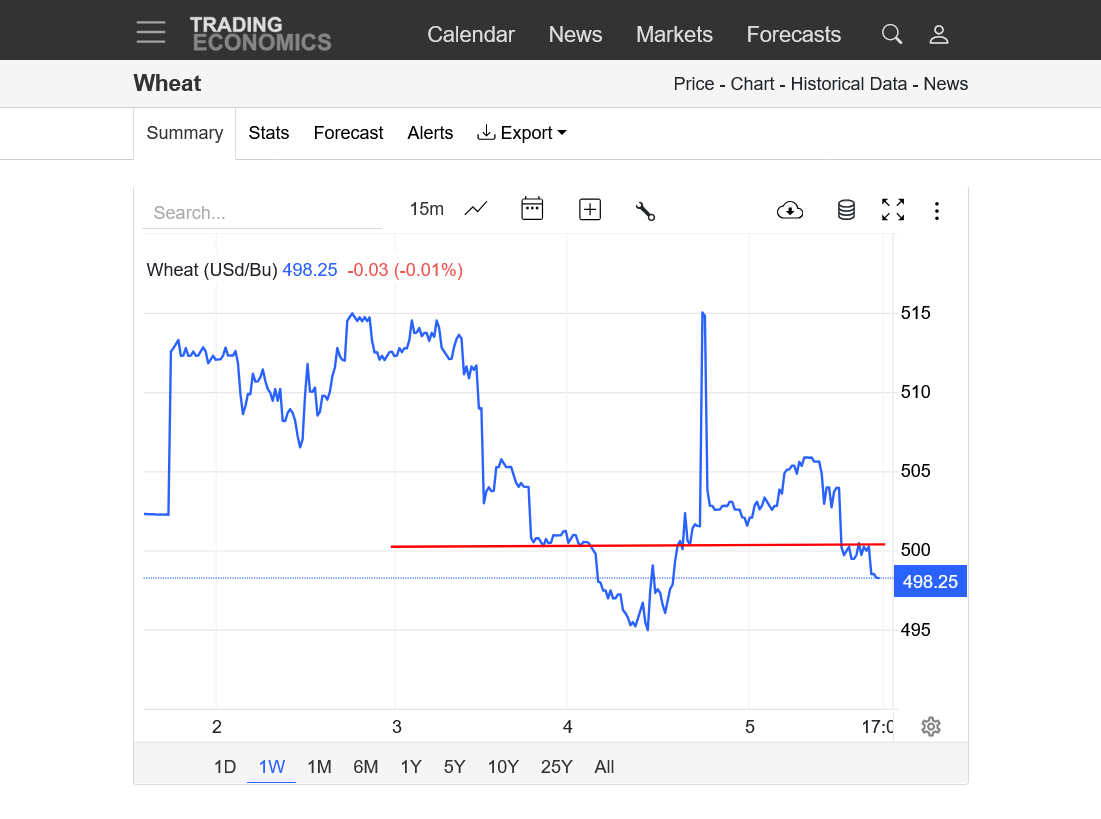Open the 15m interval selector
The image size is (1101, 819).
click(x=426, y=209)
